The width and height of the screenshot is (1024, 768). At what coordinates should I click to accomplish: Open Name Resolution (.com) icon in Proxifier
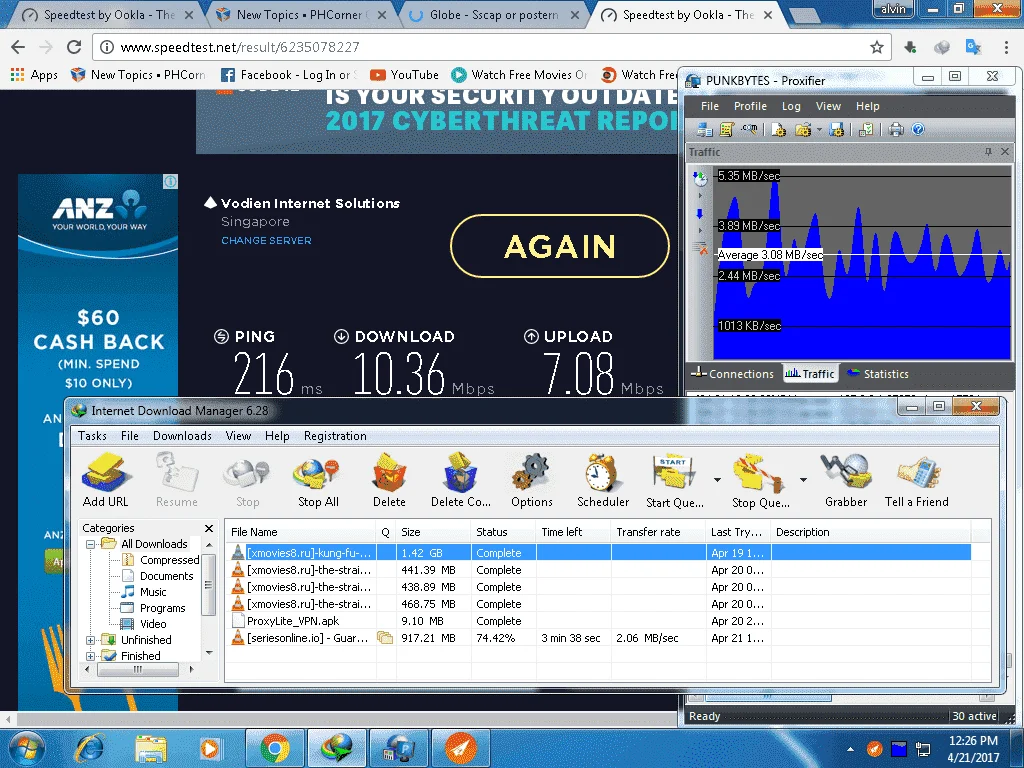749,129
